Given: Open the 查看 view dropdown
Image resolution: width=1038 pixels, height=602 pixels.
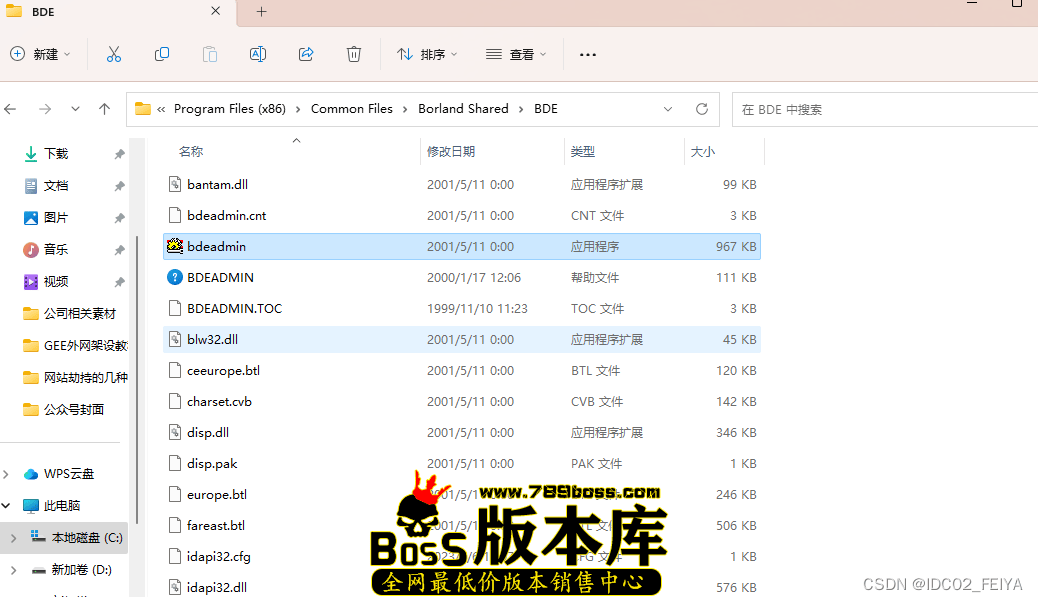Looking at the screenshot, I should [x=516, y=54].
